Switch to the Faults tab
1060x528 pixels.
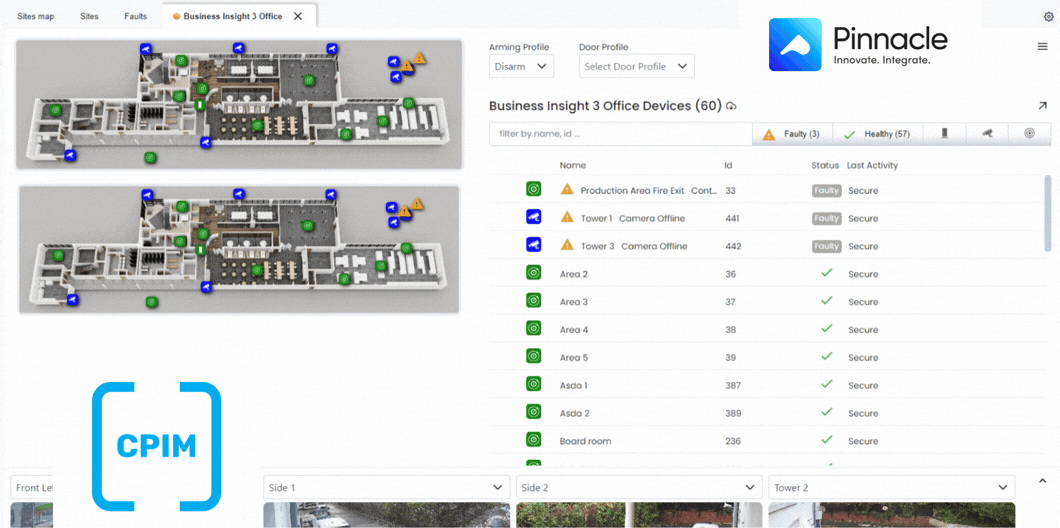point(135,16)
